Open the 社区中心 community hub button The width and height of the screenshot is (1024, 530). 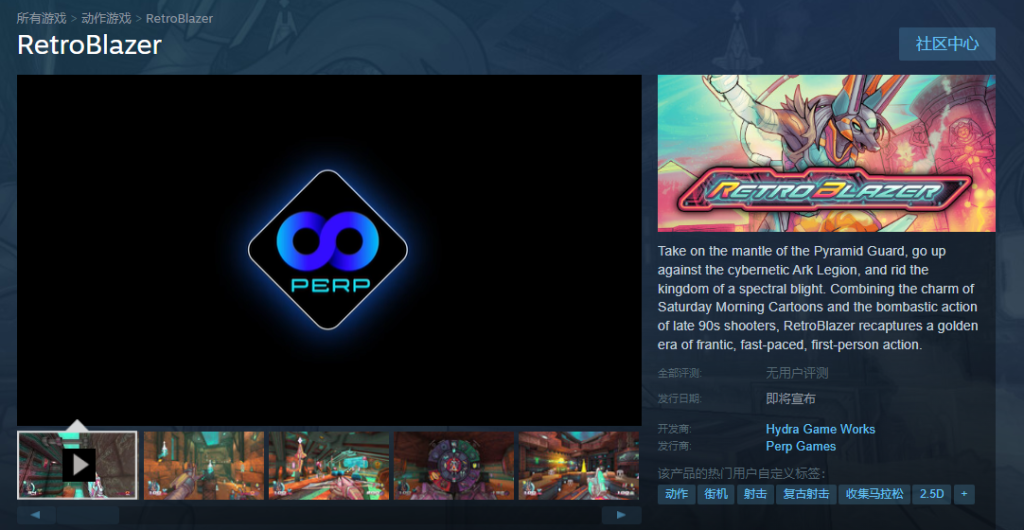coord(947,44)
